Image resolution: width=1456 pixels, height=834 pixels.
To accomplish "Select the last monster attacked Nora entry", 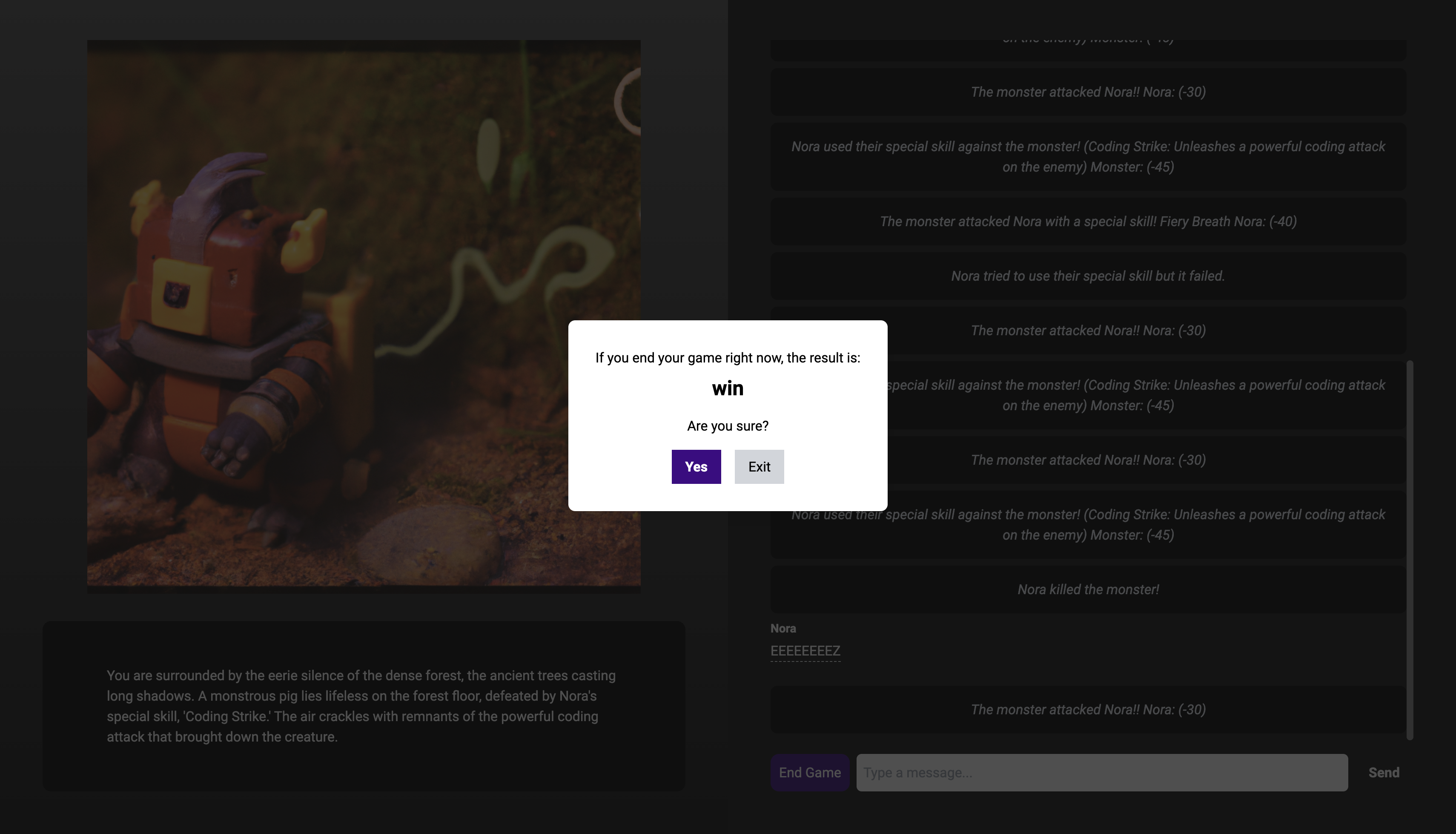I will pyautogui.click(x=1087, y=710).
